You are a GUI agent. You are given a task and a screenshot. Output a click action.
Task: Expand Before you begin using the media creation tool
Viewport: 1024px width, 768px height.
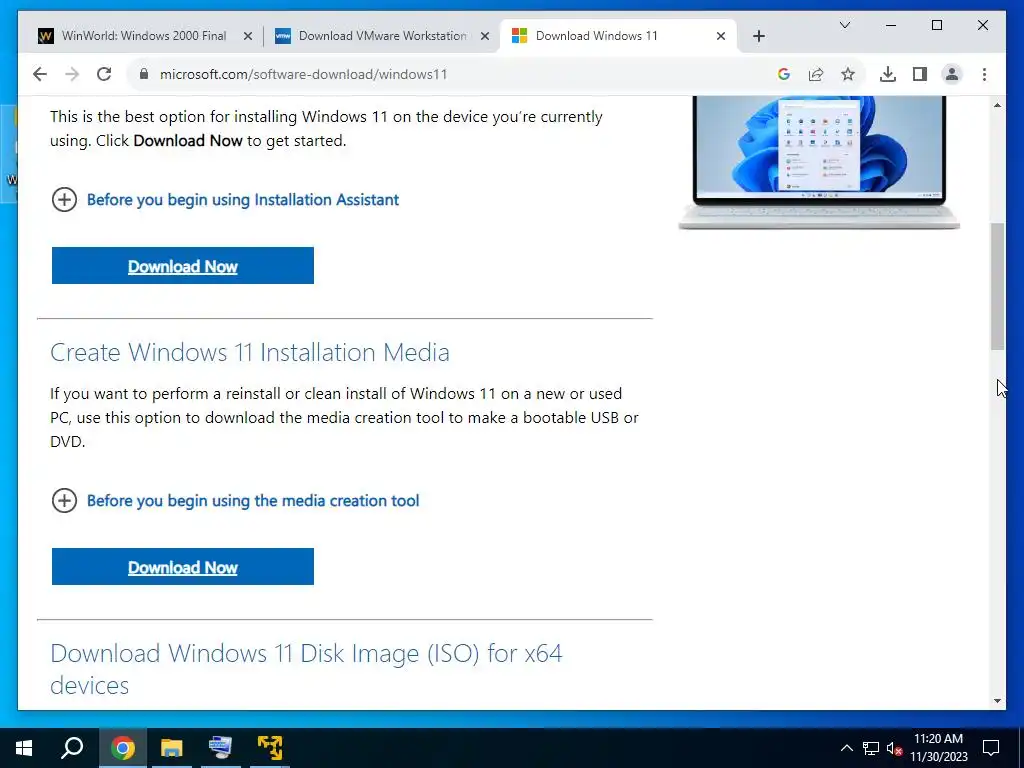(253, 501)
